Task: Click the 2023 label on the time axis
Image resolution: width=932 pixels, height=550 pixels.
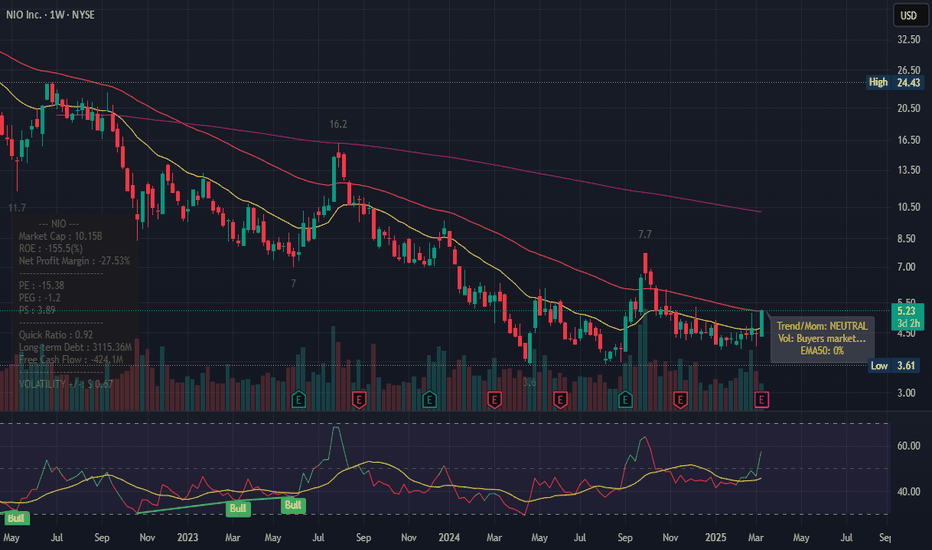Action: click(187, 538)
